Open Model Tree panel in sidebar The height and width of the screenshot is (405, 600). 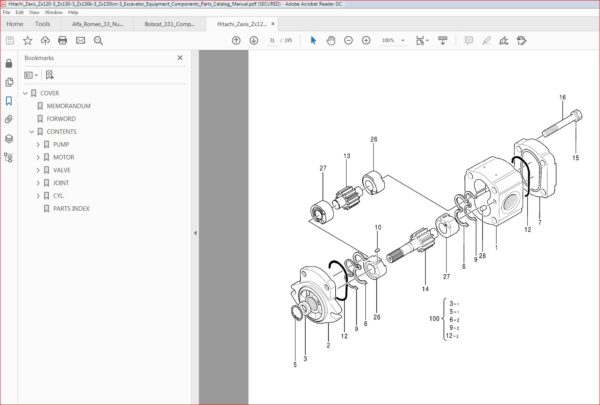pyautogui.click(x=8, y=157)
